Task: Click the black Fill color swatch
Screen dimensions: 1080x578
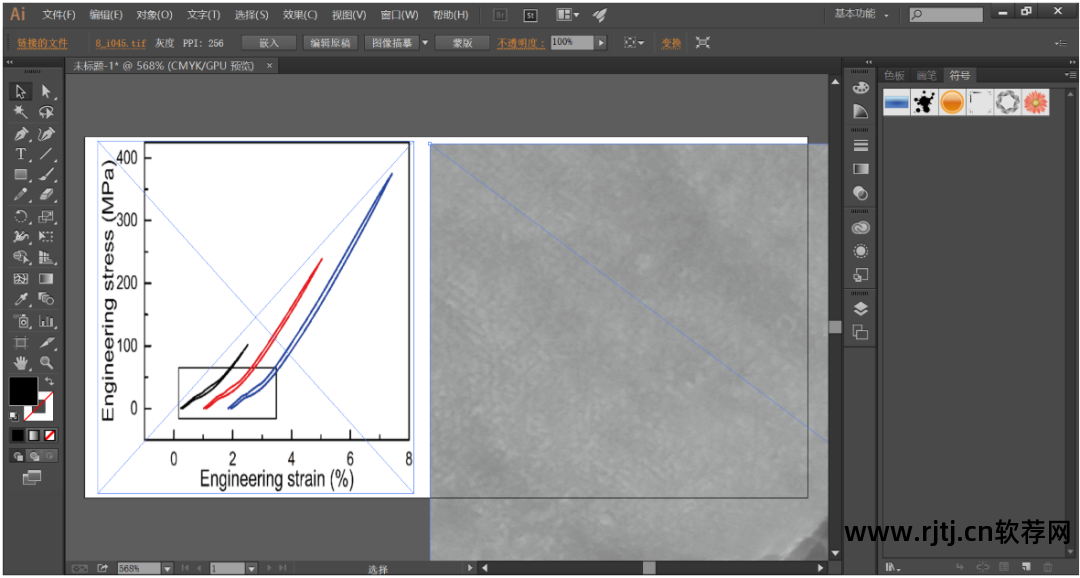Action: 23,392
